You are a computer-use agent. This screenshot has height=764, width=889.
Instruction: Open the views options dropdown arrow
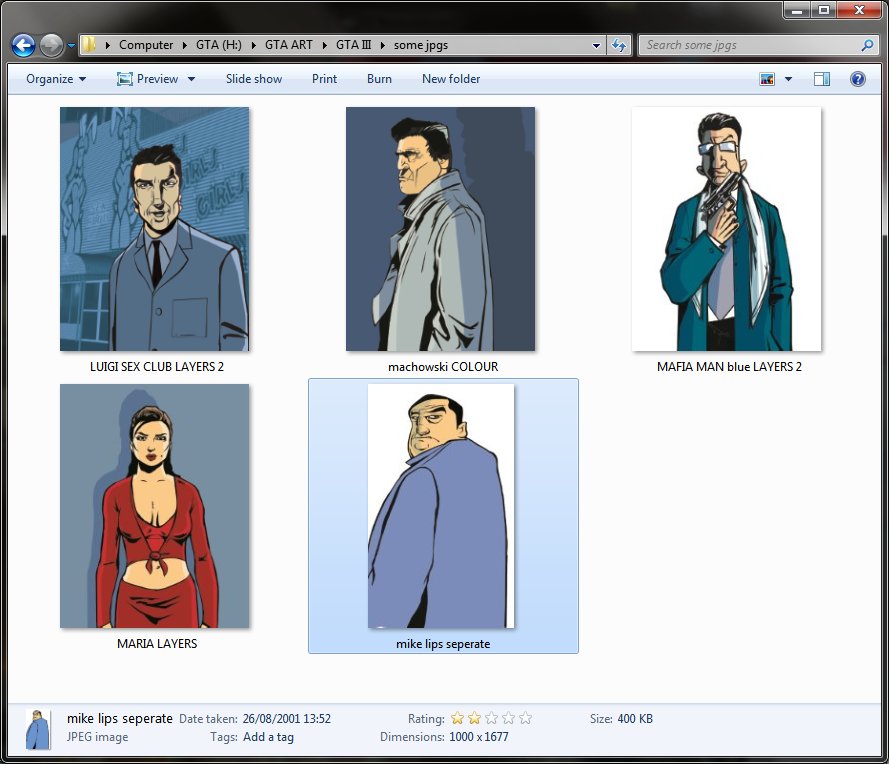[x=788, y=79]
